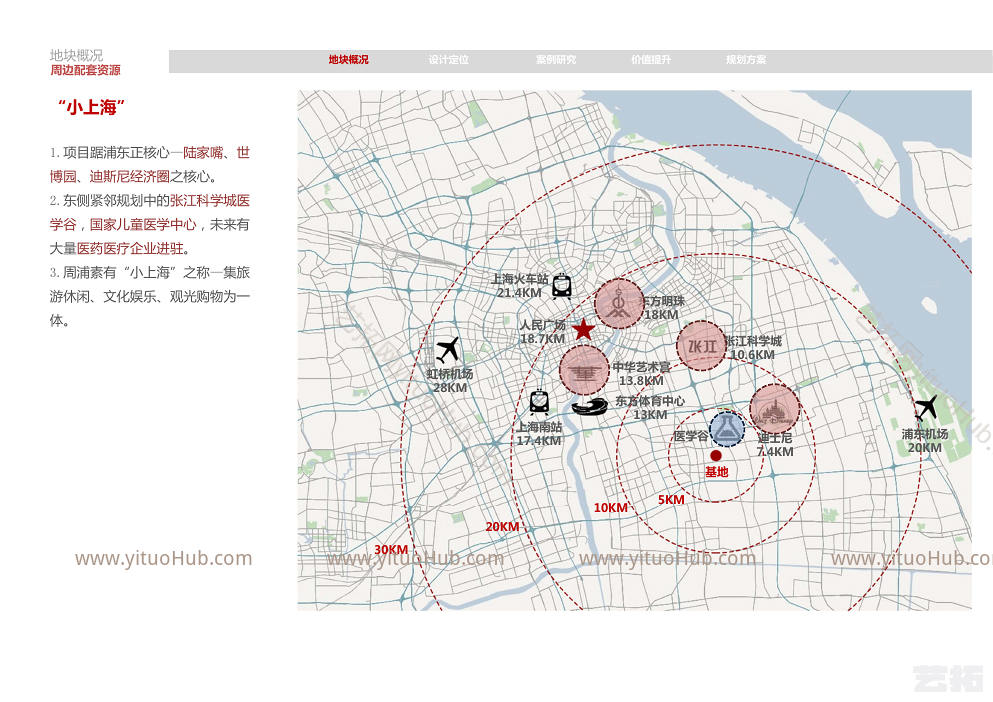The width and height of the screenshot is (993, 702).
Task: Click the 医学谷 map label
Action: [690, 436]
